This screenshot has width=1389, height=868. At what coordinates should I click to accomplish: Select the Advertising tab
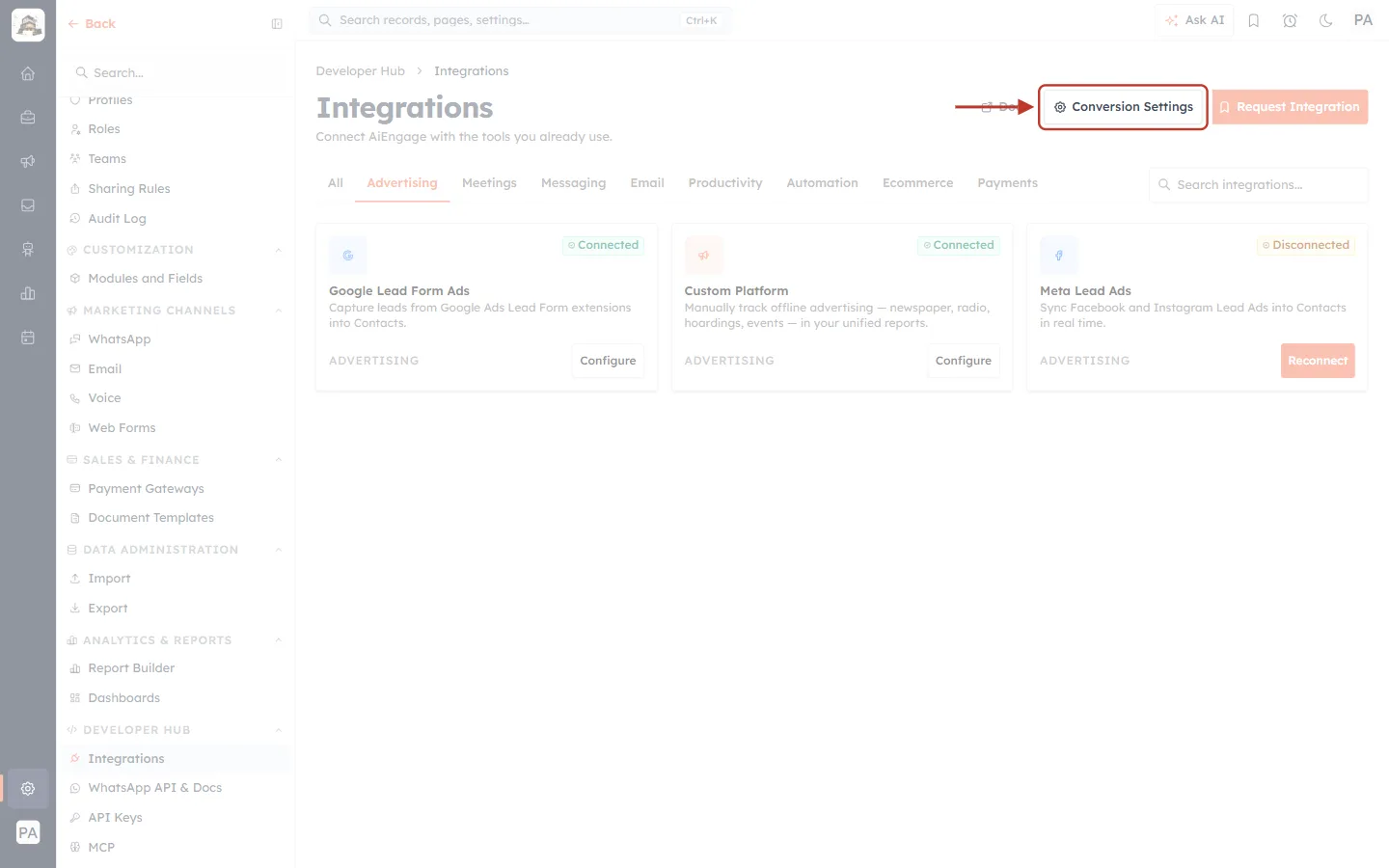point(402,183)
